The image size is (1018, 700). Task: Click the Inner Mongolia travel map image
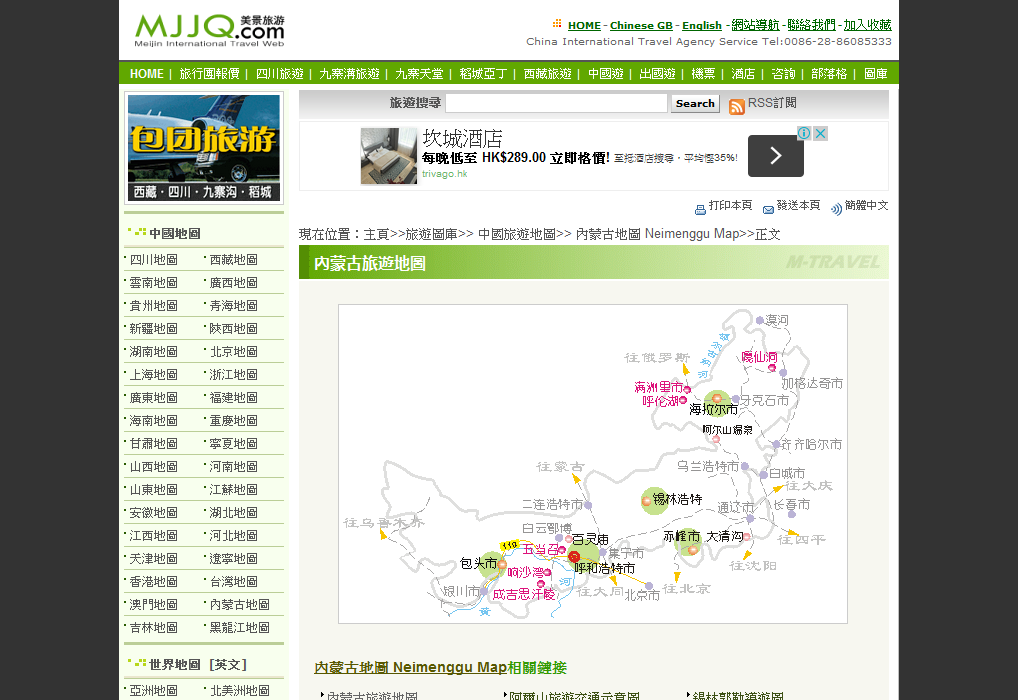593,464
